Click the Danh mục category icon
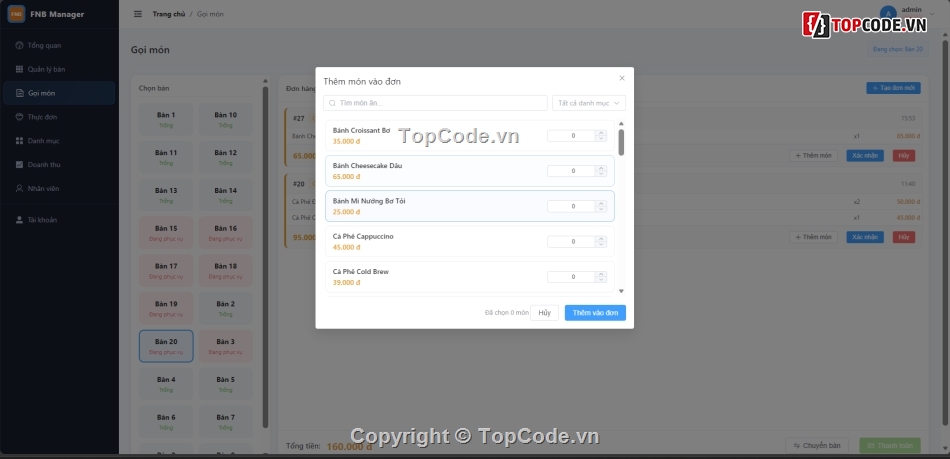Viewport: 950px width, 459px height. (x=19, y=141)
